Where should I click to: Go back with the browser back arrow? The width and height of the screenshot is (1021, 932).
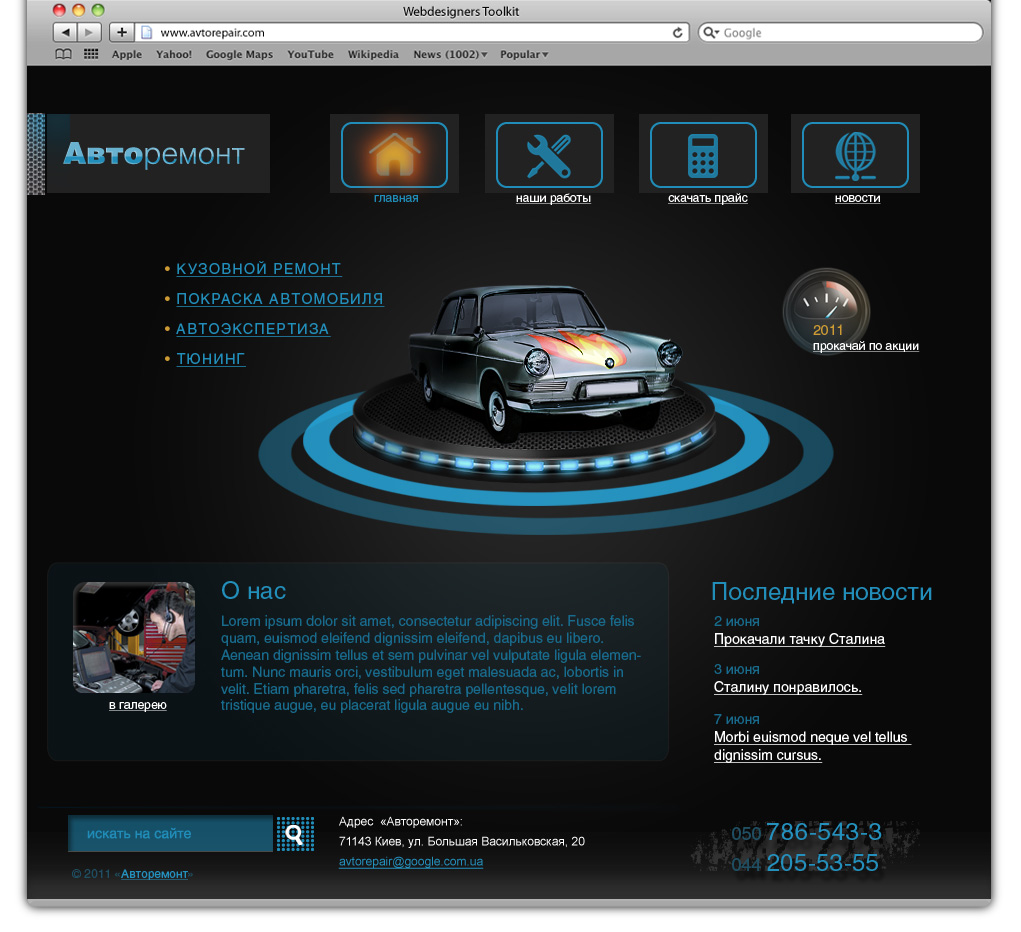point(64,33)
